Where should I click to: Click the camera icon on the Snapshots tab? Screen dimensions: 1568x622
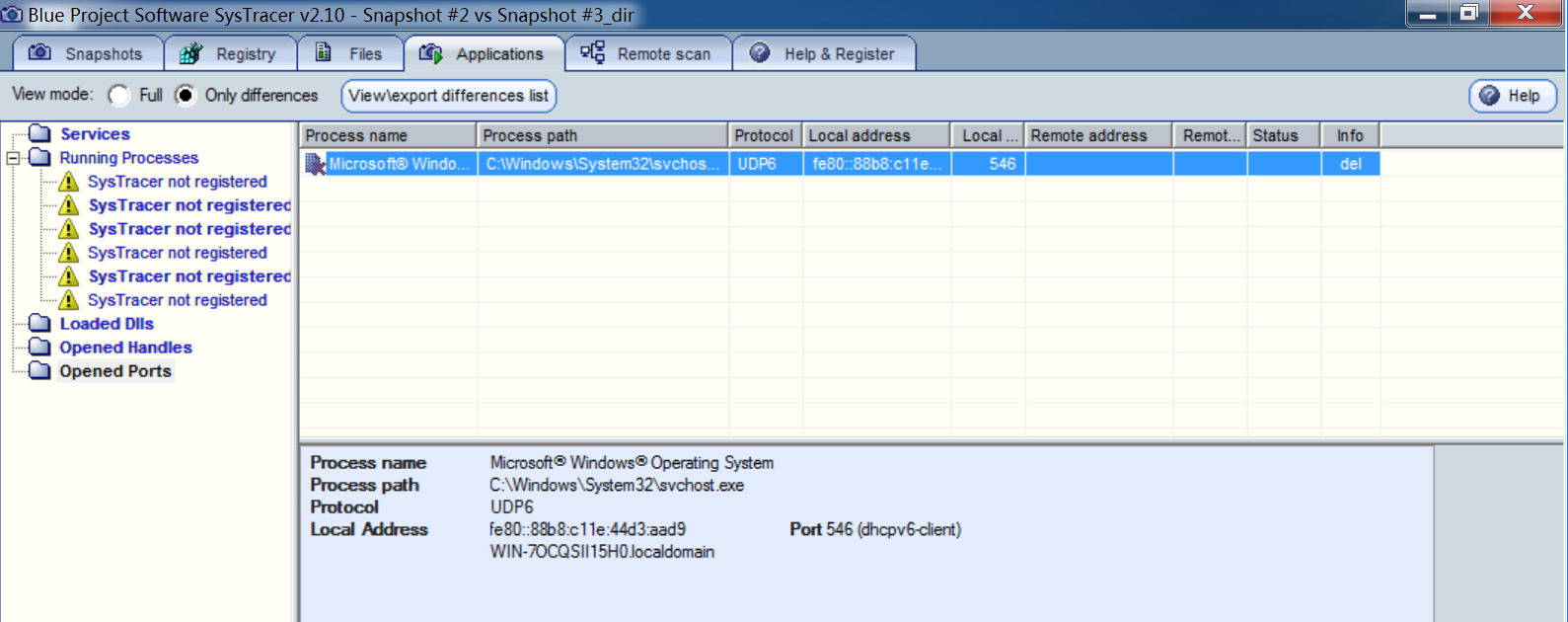click(x=39, y=52)
